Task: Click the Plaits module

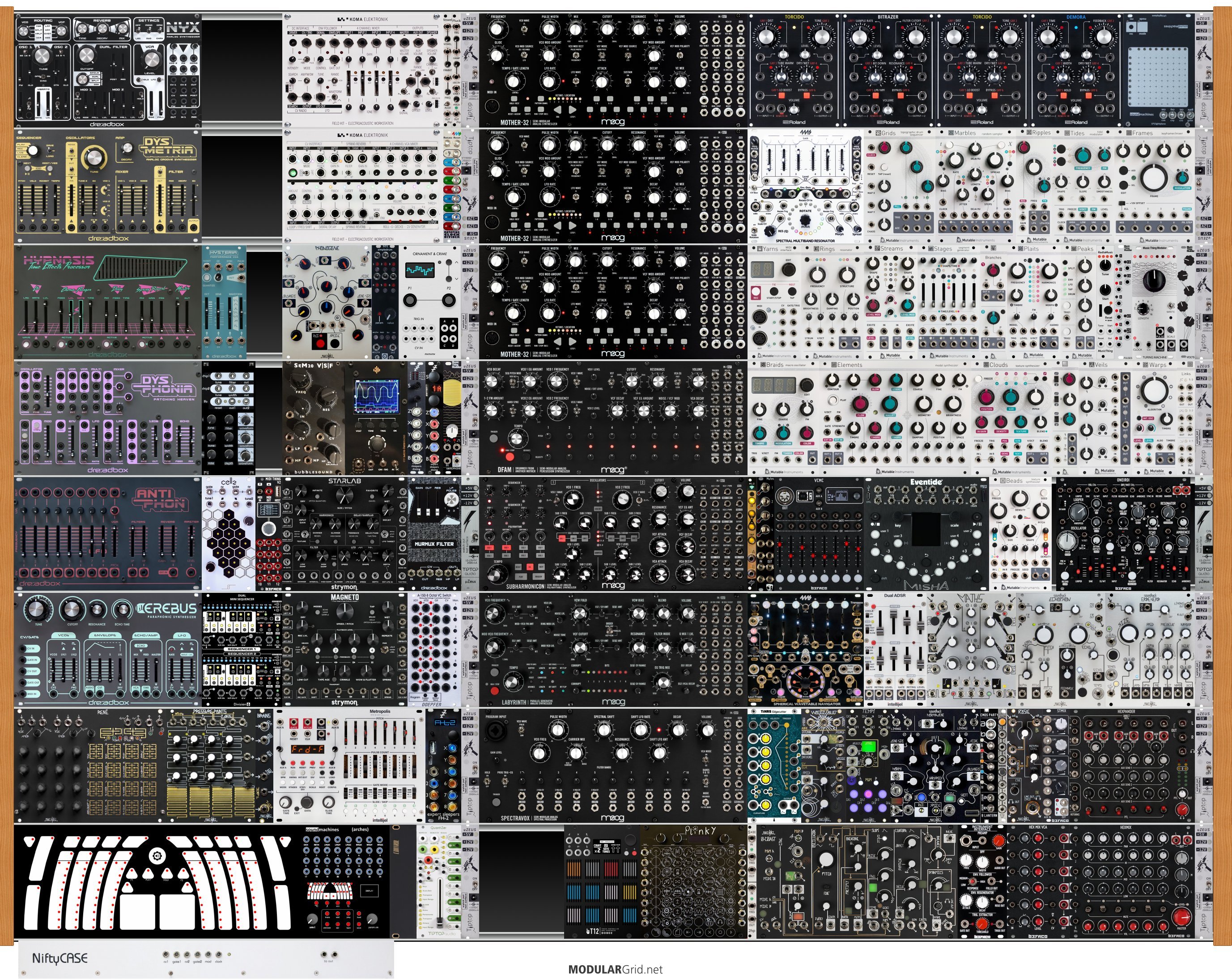Action: tap(1033, 302)
